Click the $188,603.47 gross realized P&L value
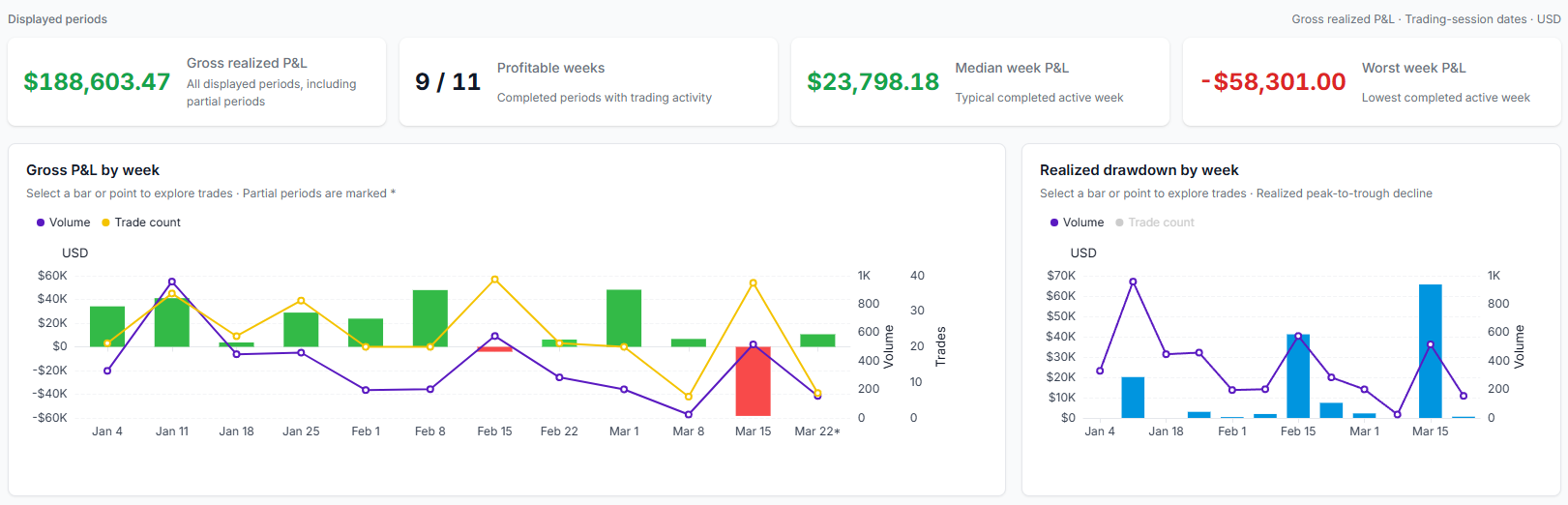1568x505 pixels. pos(97,82)
